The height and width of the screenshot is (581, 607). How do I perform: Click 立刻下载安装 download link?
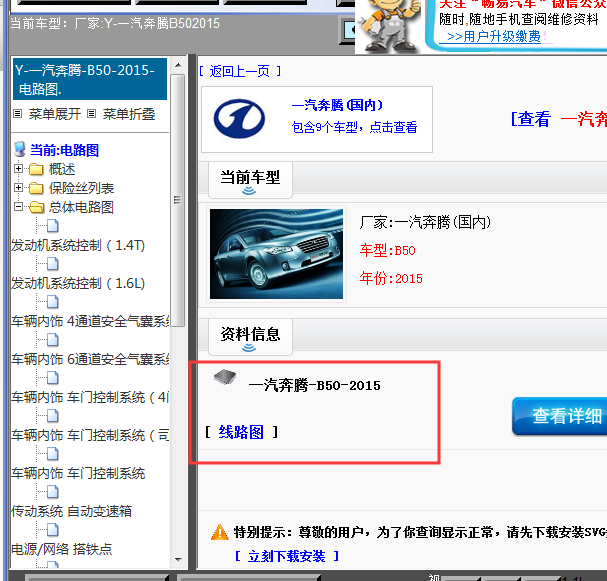pos(286,556)
